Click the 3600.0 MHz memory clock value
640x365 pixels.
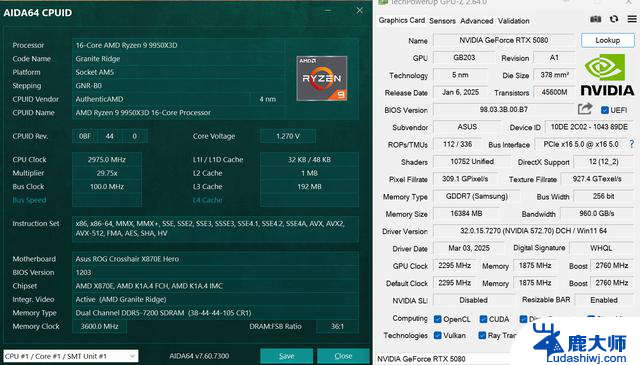point(100,326)
